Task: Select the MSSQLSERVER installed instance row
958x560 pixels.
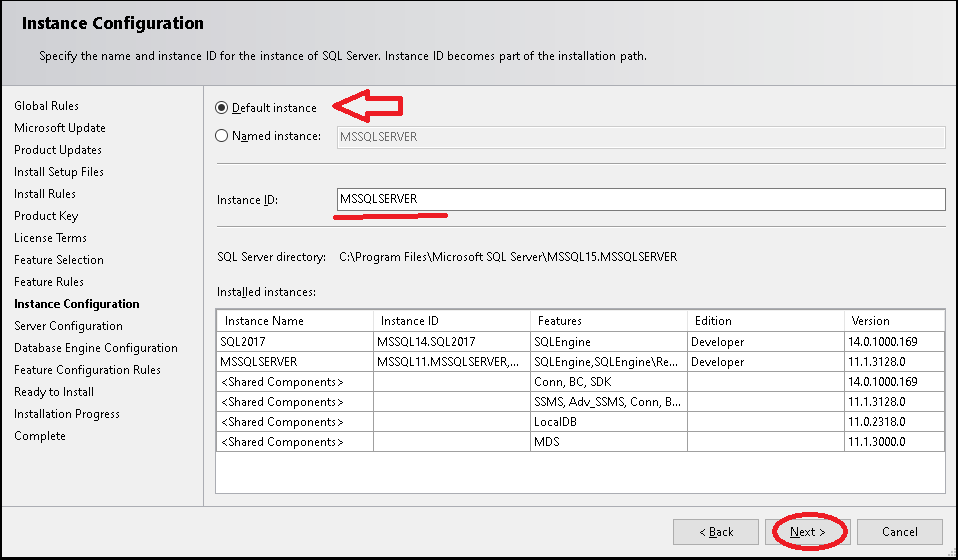Action: (580, 362)
